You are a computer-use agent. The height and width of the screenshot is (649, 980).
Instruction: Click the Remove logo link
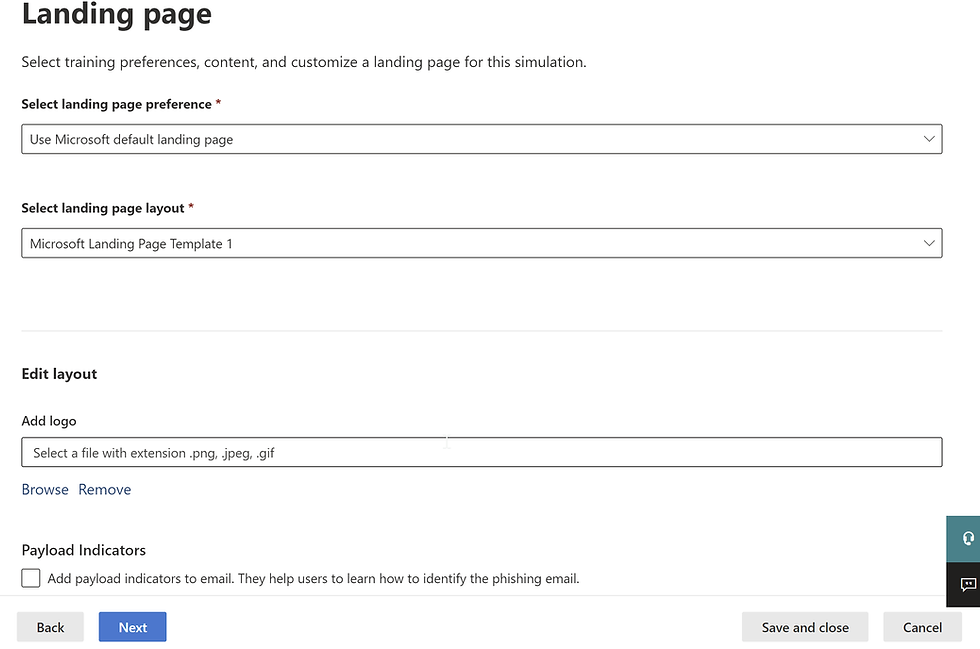[104, 490]
